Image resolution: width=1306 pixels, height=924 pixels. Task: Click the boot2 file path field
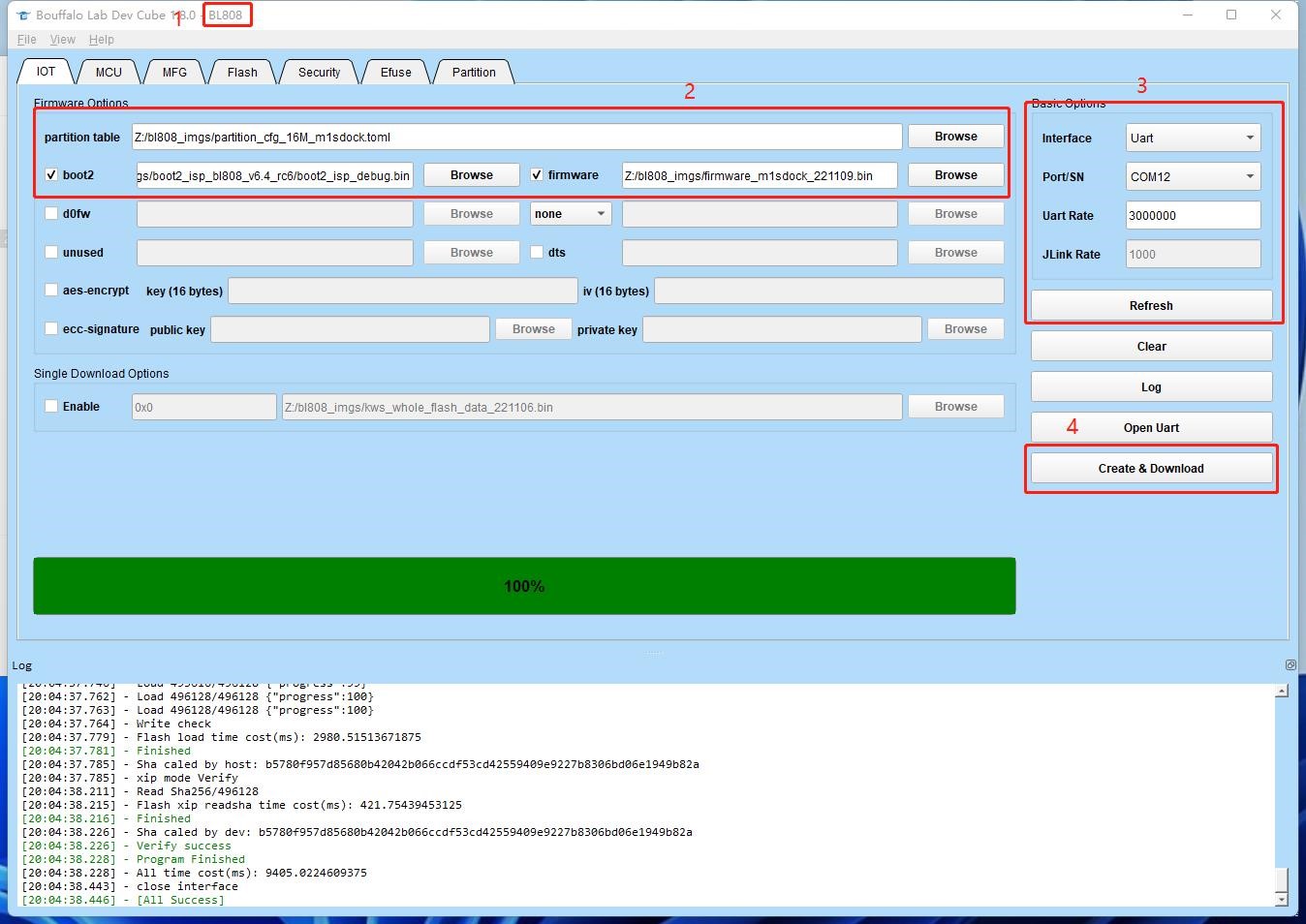(x=275, y=175)
